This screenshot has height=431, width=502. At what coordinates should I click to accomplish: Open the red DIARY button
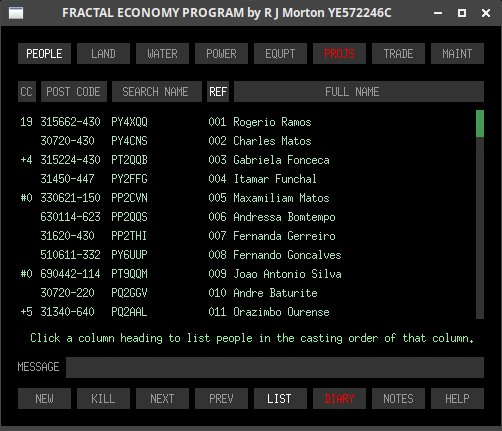click(339, 399)
